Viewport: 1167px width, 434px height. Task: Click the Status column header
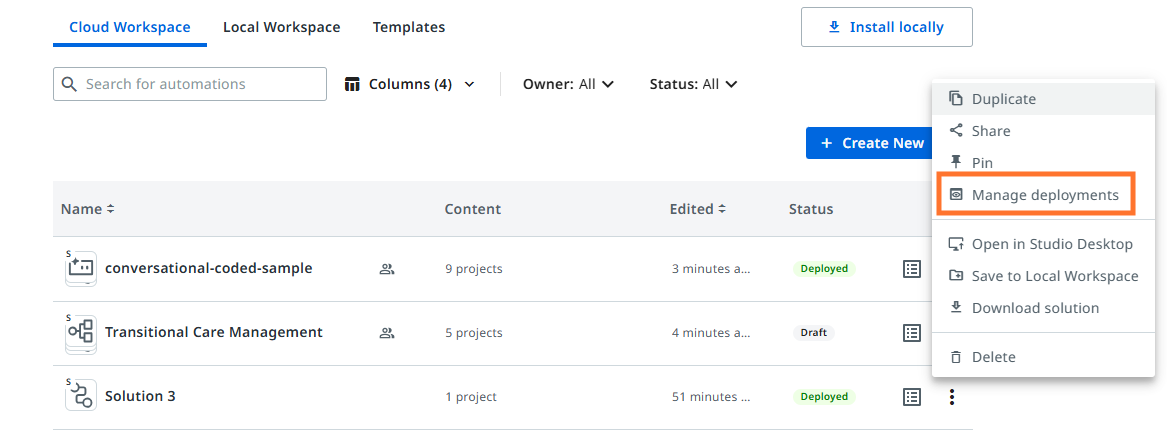click(x=810, y=209)
